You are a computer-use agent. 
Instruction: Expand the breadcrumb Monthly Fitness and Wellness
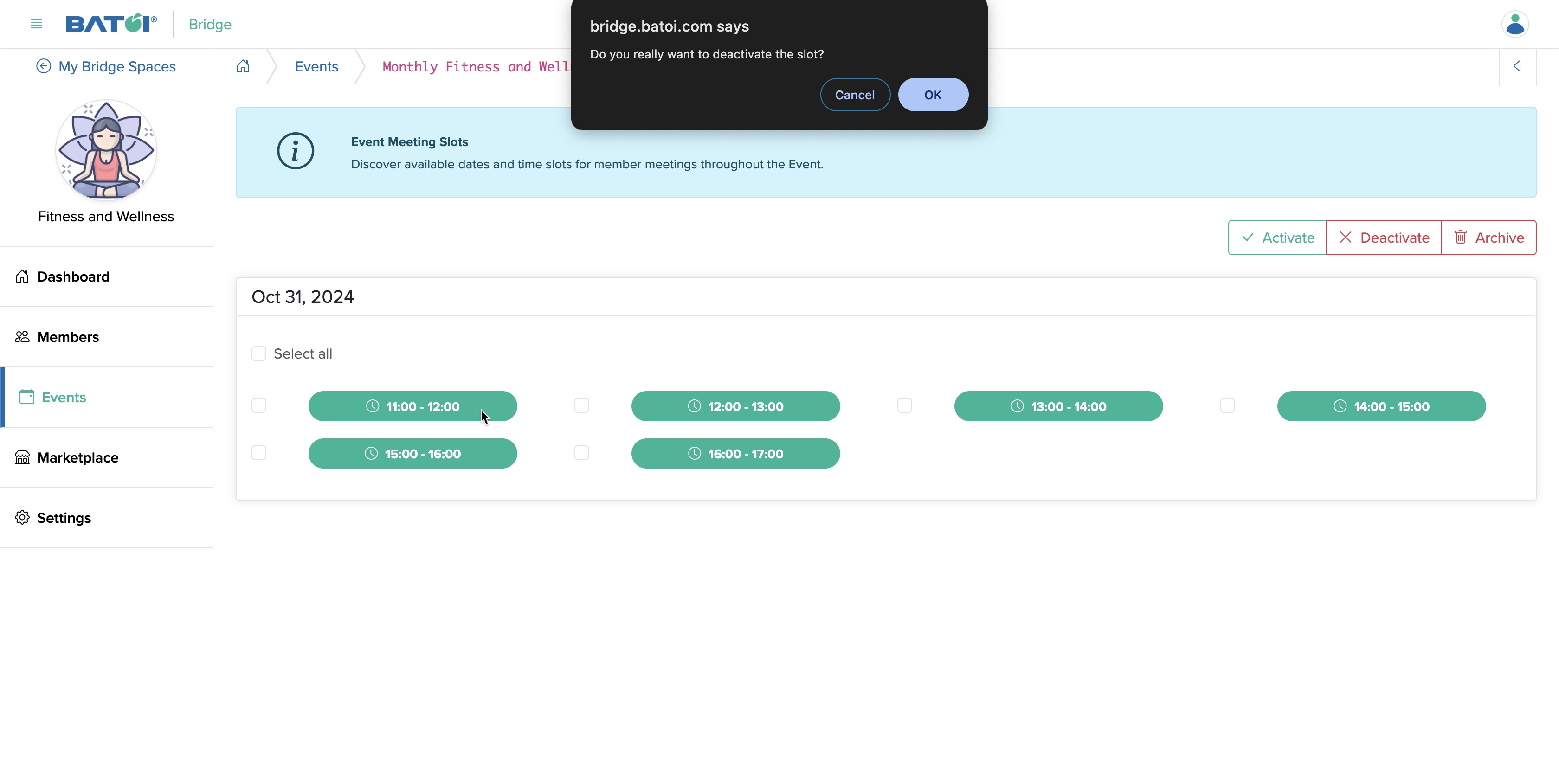point(478,67)
